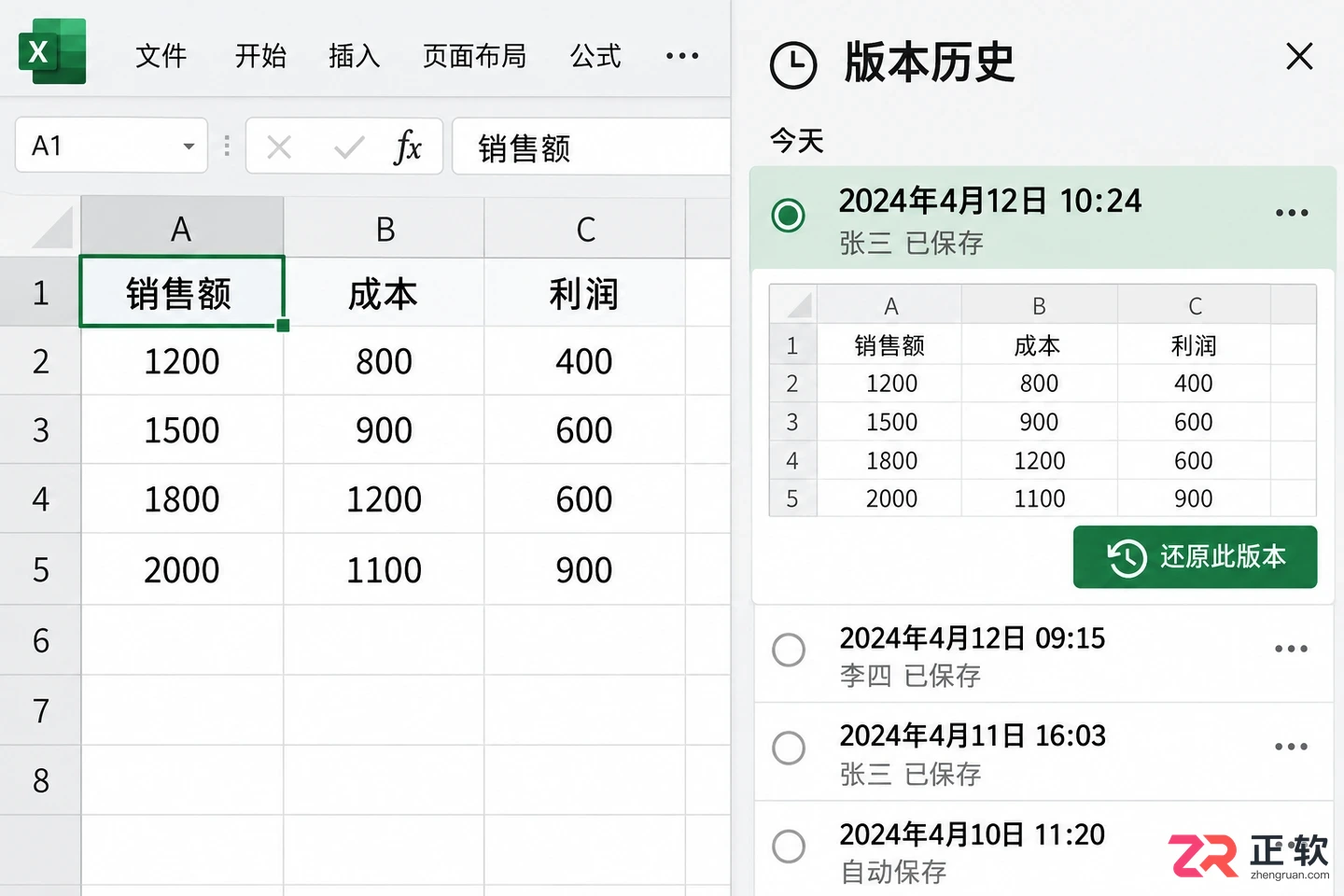
Task: Click the 还原此版本 restore button
Action: [1195, 557]
